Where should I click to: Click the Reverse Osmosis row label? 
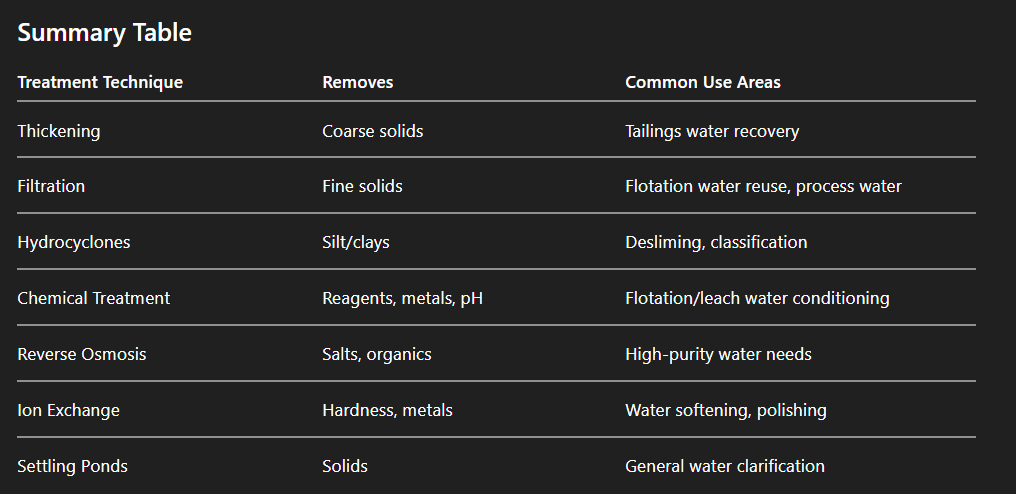coord(82,354)
